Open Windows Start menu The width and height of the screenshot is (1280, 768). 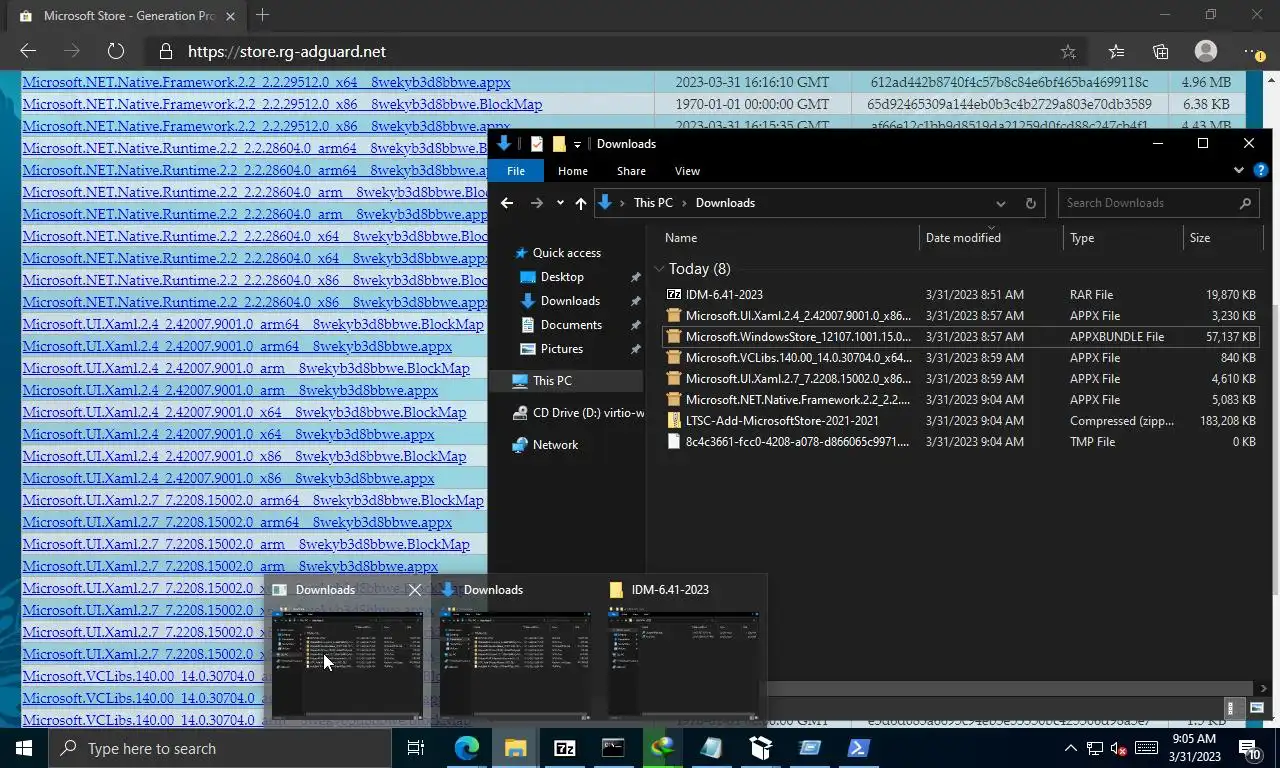tap(24, 748)
